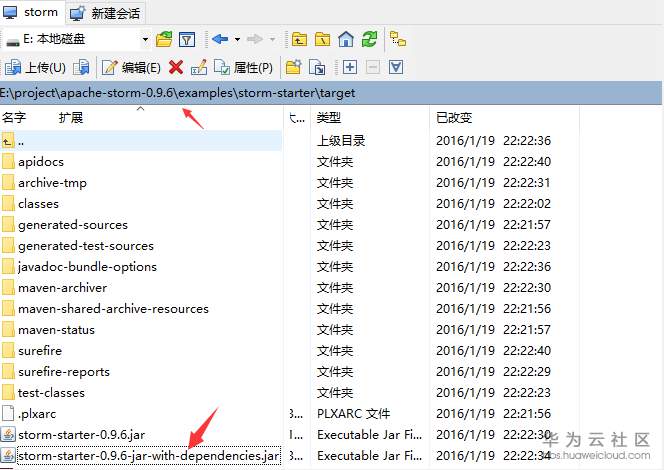Select the surefire folder
664x470 pixels.
tap(40, 351)
